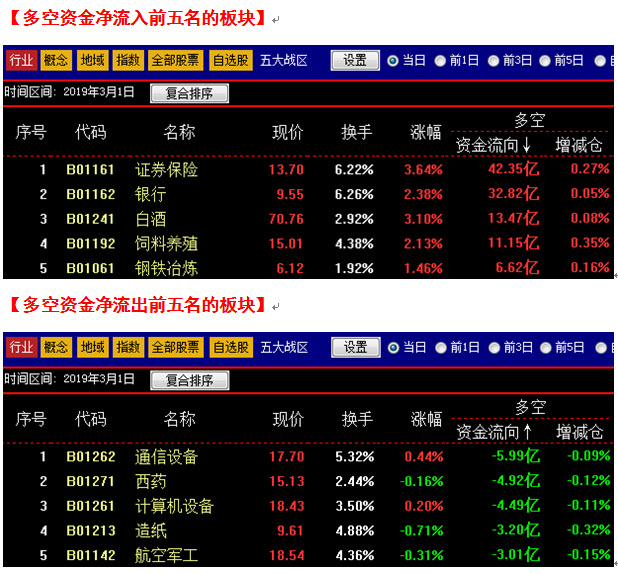This screenshot has width=618, height=574.
Task: Switch to 概念 tab in the net outflow panel
Action: [x=56, y=347]
